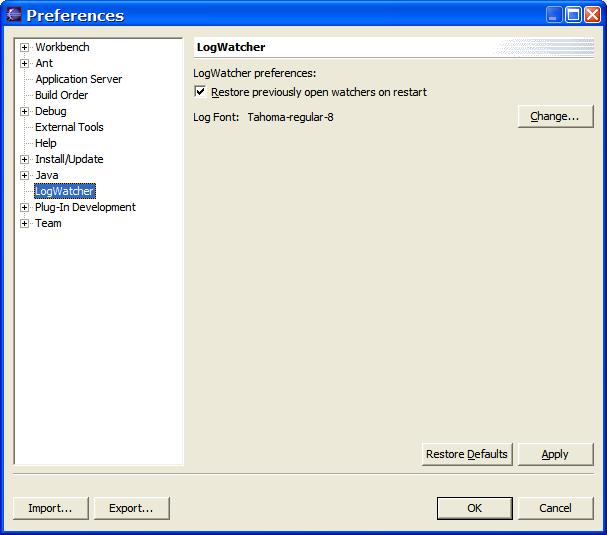Select LogWatcher tree item

tap(64, 191)
